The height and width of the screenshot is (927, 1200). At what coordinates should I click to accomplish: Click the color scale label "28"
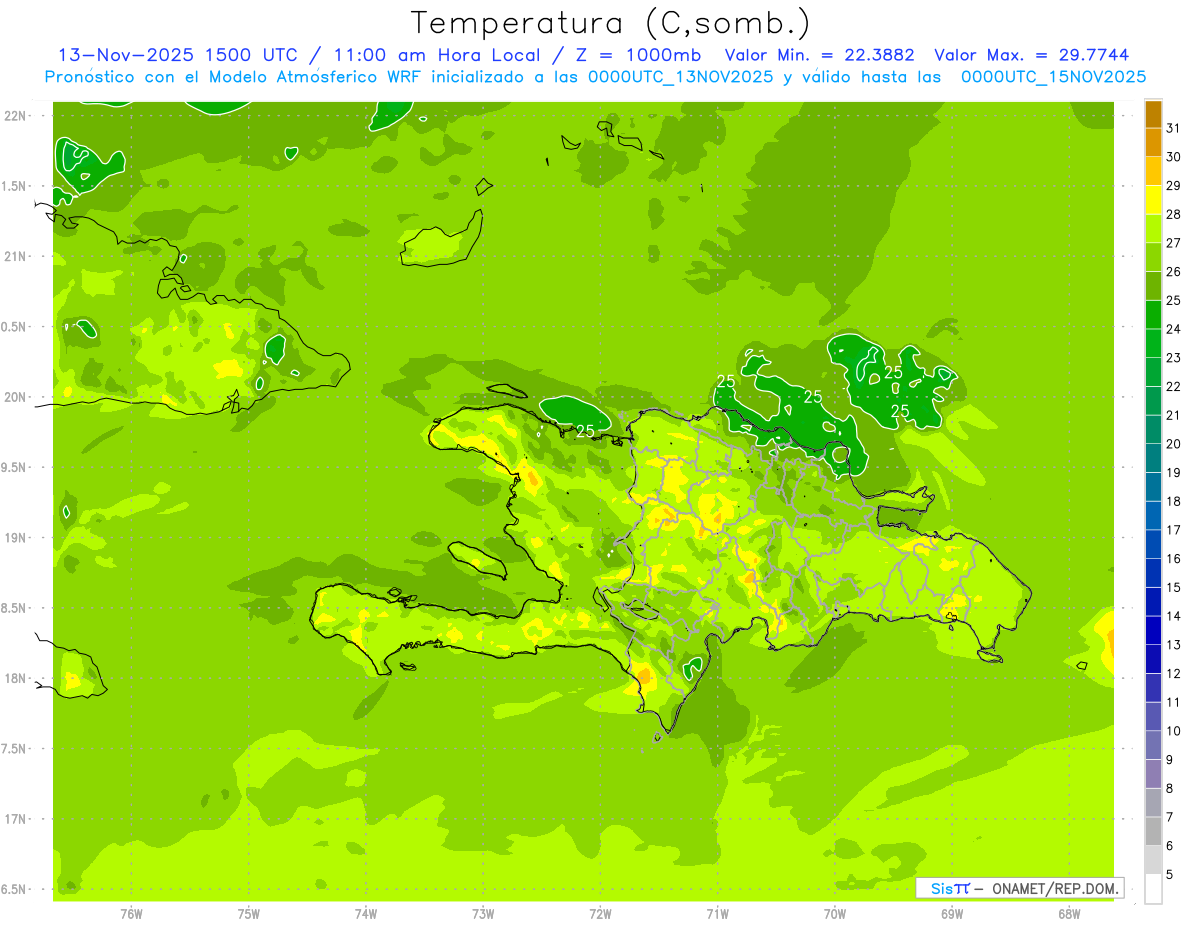[1173, 214]
